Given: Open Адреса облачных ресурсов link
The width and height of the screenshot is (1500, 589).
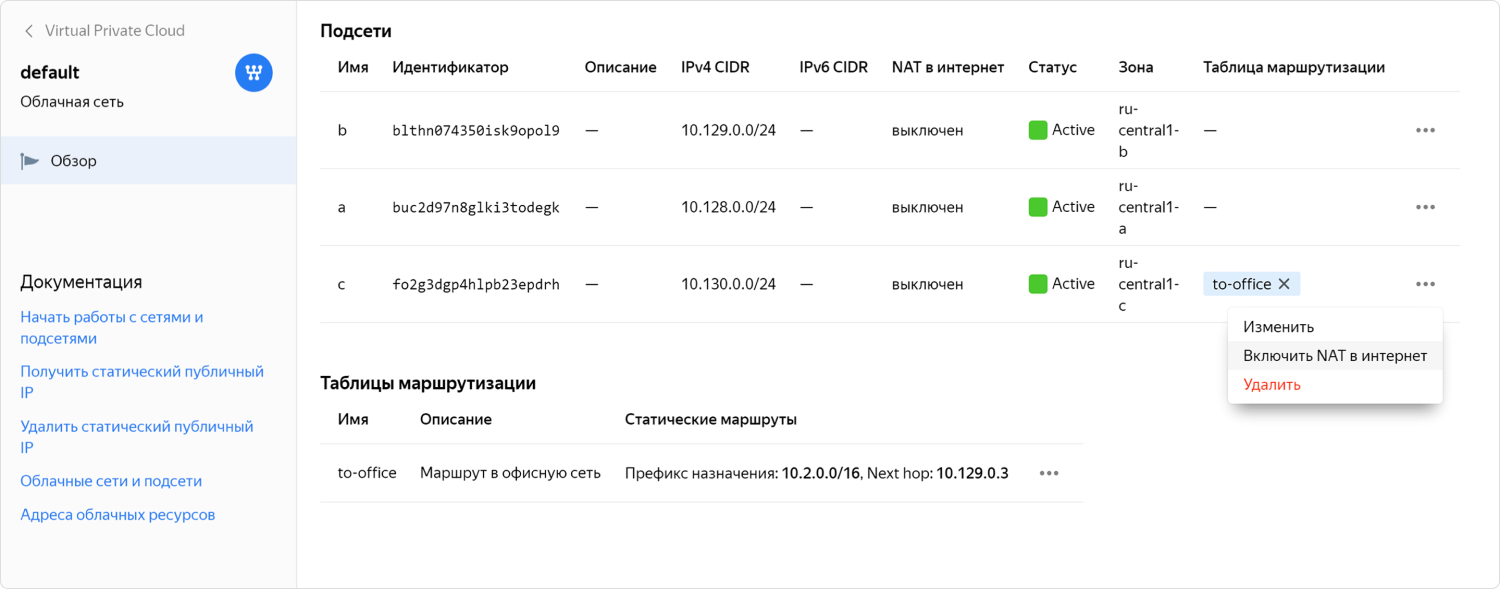Looking at the screenshot, I should coord(117,515).
